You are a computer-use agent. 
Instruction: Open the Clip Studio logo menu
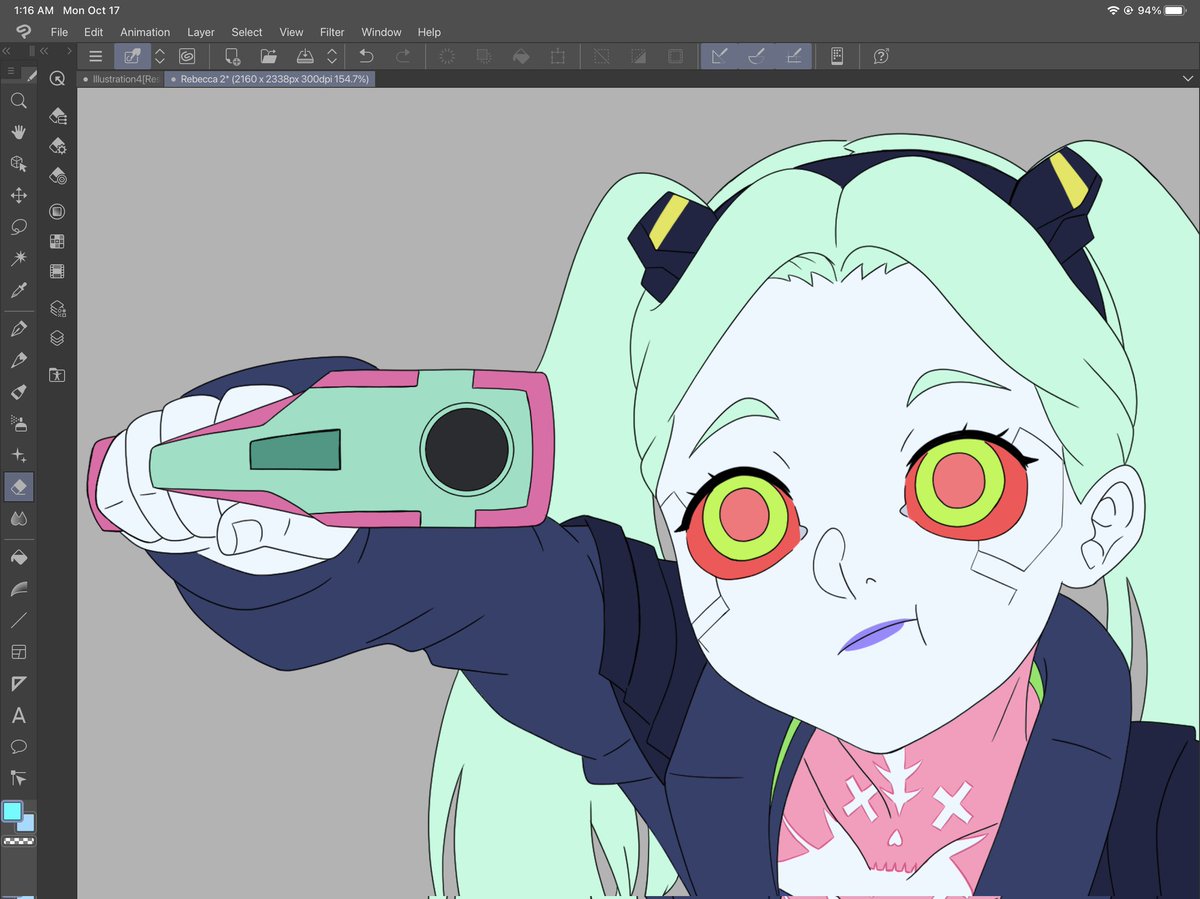(23, 32)
